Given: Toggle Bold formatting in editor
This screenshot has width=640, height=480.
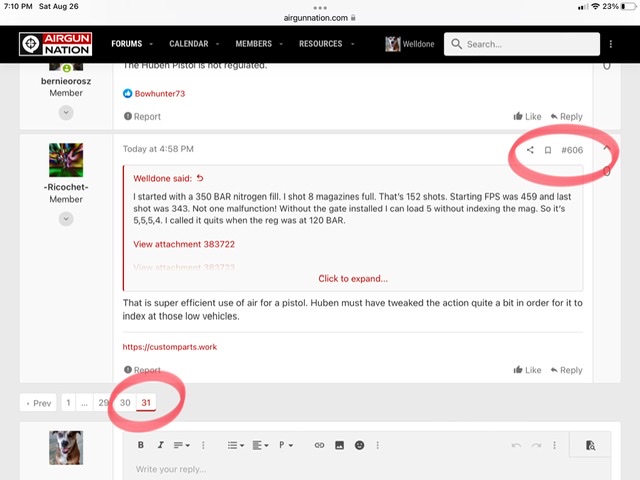Looking at the screenshot, I should tap(140, 445).
